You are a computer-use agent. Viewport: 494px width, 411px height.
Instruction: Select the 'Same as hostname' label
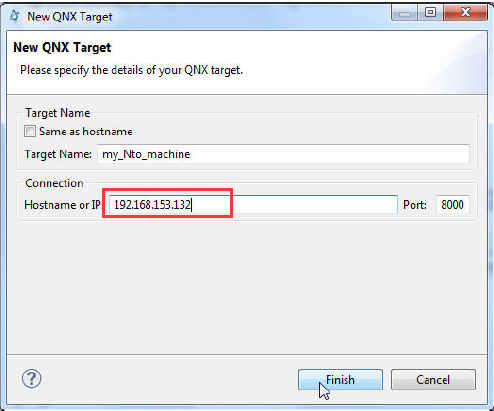(86, 131)
